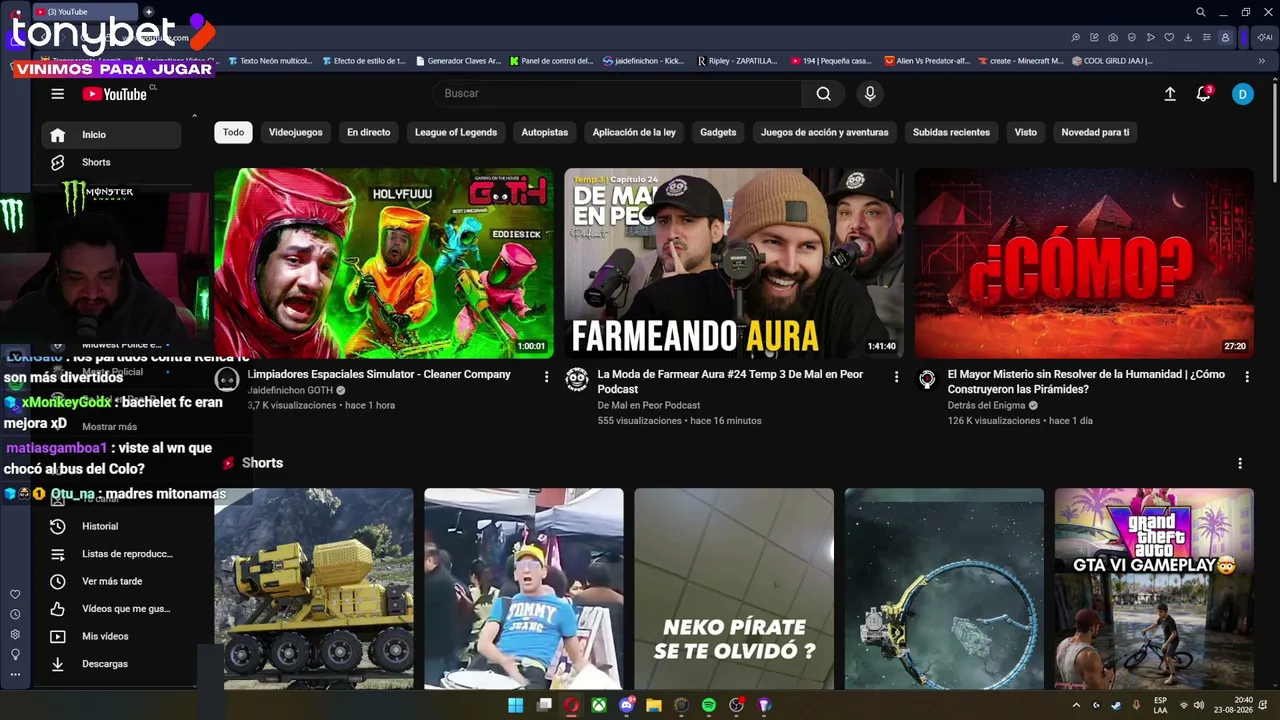Select the Videojuegos filter chip
Image resolution: width=1280 pixels, height=720 pixels.
pos(296,132)
